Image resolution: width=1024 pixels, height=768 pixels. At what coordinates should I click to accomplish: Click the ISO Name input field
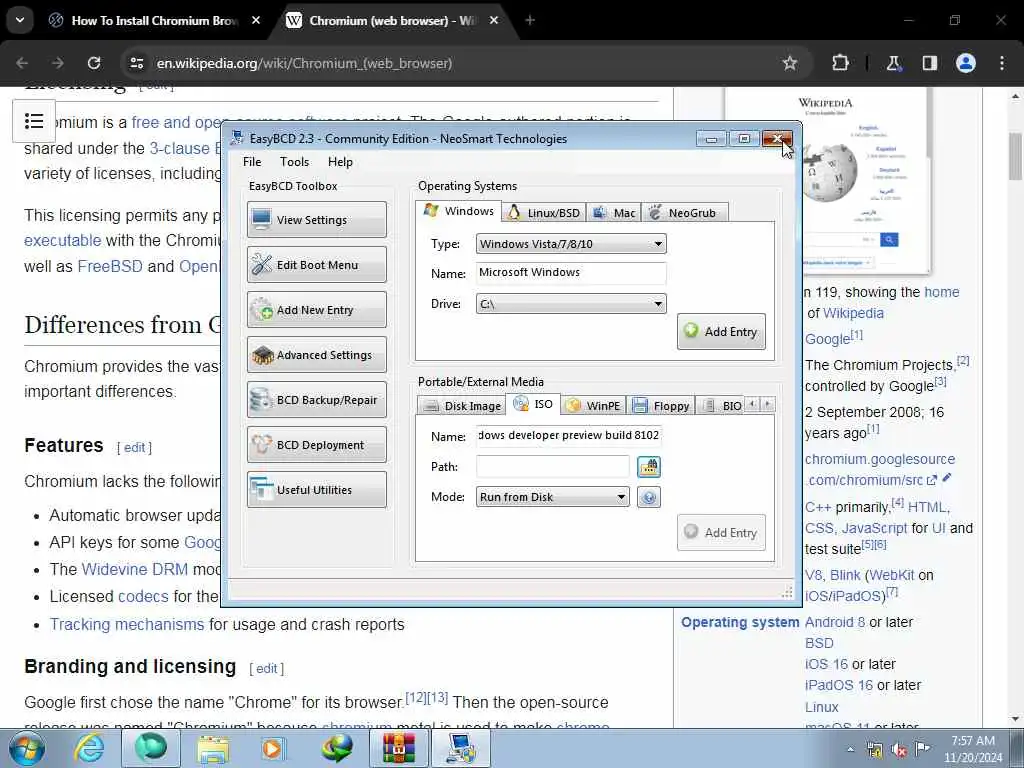(568, 436)
